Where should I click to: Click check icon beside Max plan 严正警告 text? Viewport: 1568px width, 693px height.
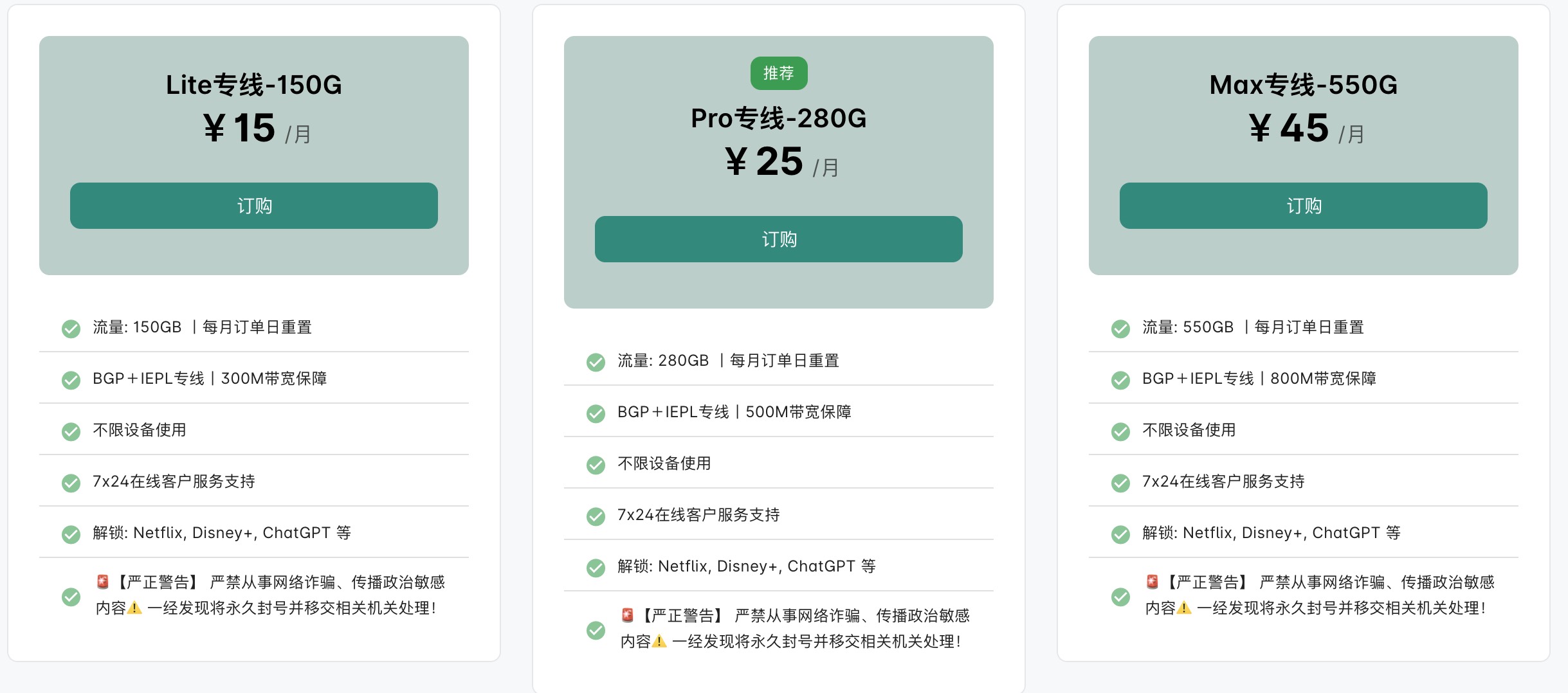click(x=1120, y=597)
